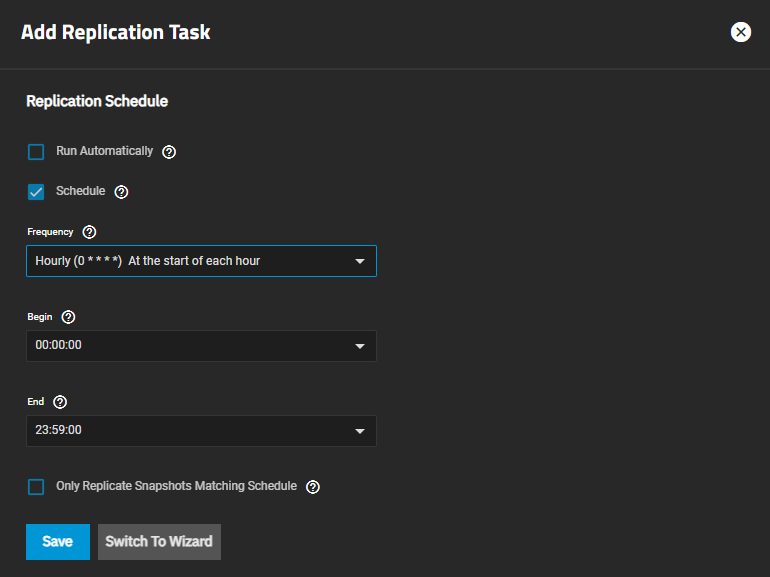This screenshot has width=770, height=577.
Task: Click the Frequency help question mark
Action: [x=89, y=232]
